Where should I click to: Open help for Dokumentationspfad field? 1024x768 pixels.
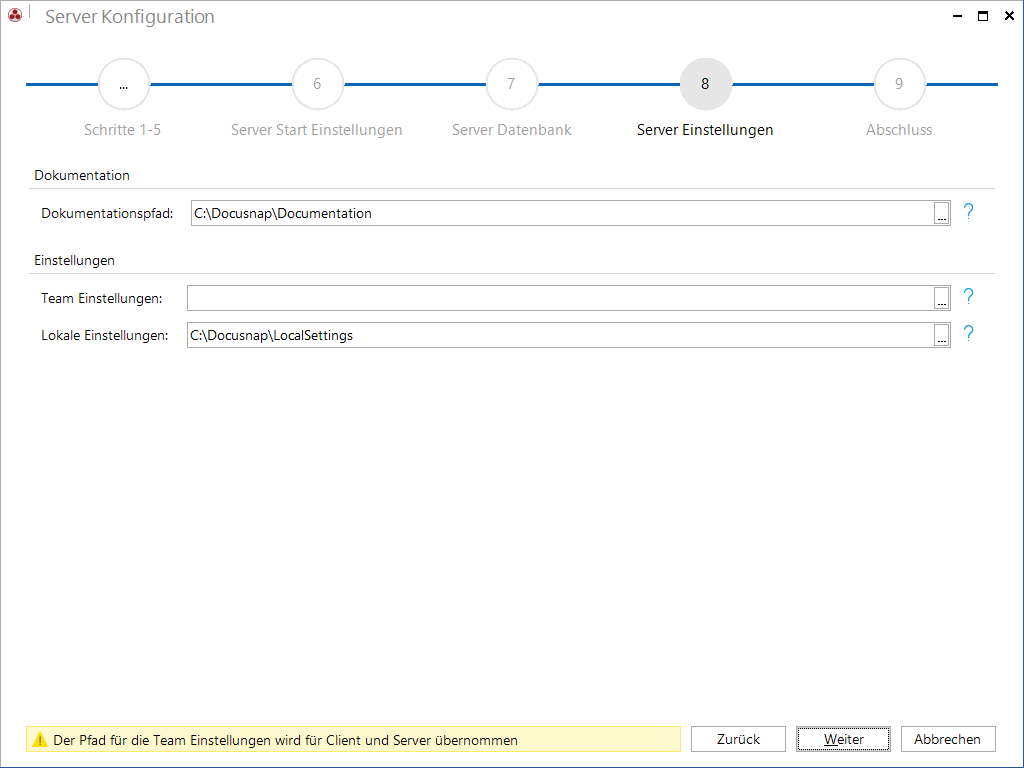click(968, 212)
